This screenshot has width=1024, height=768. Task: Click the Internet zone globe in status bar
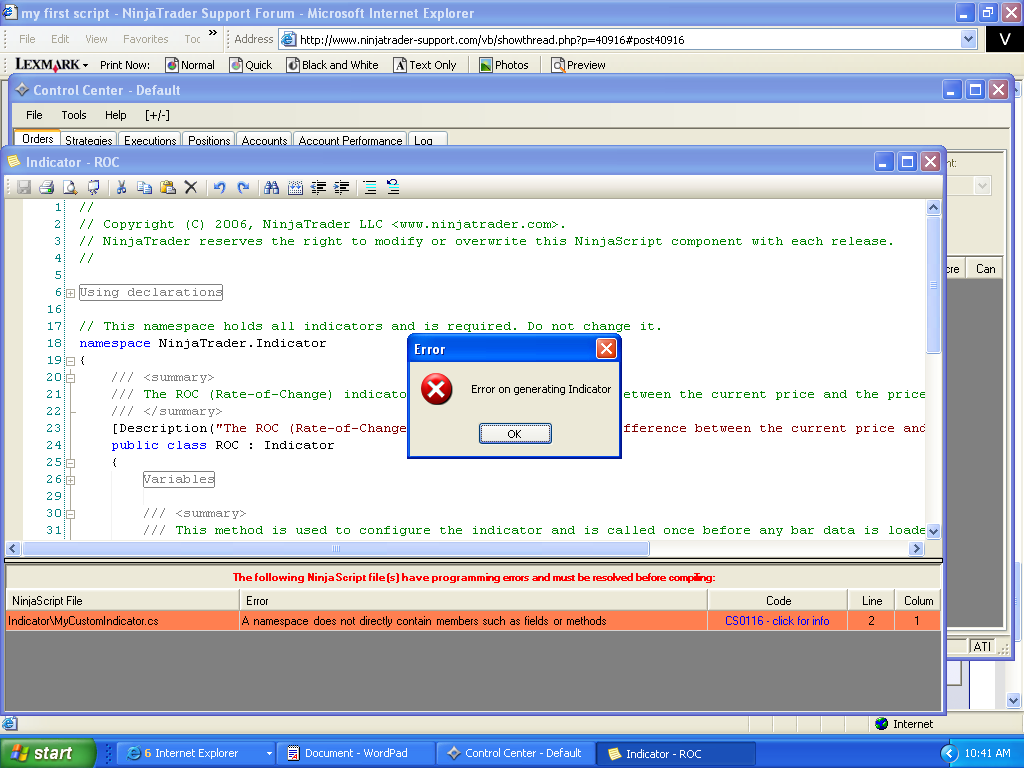881,724
